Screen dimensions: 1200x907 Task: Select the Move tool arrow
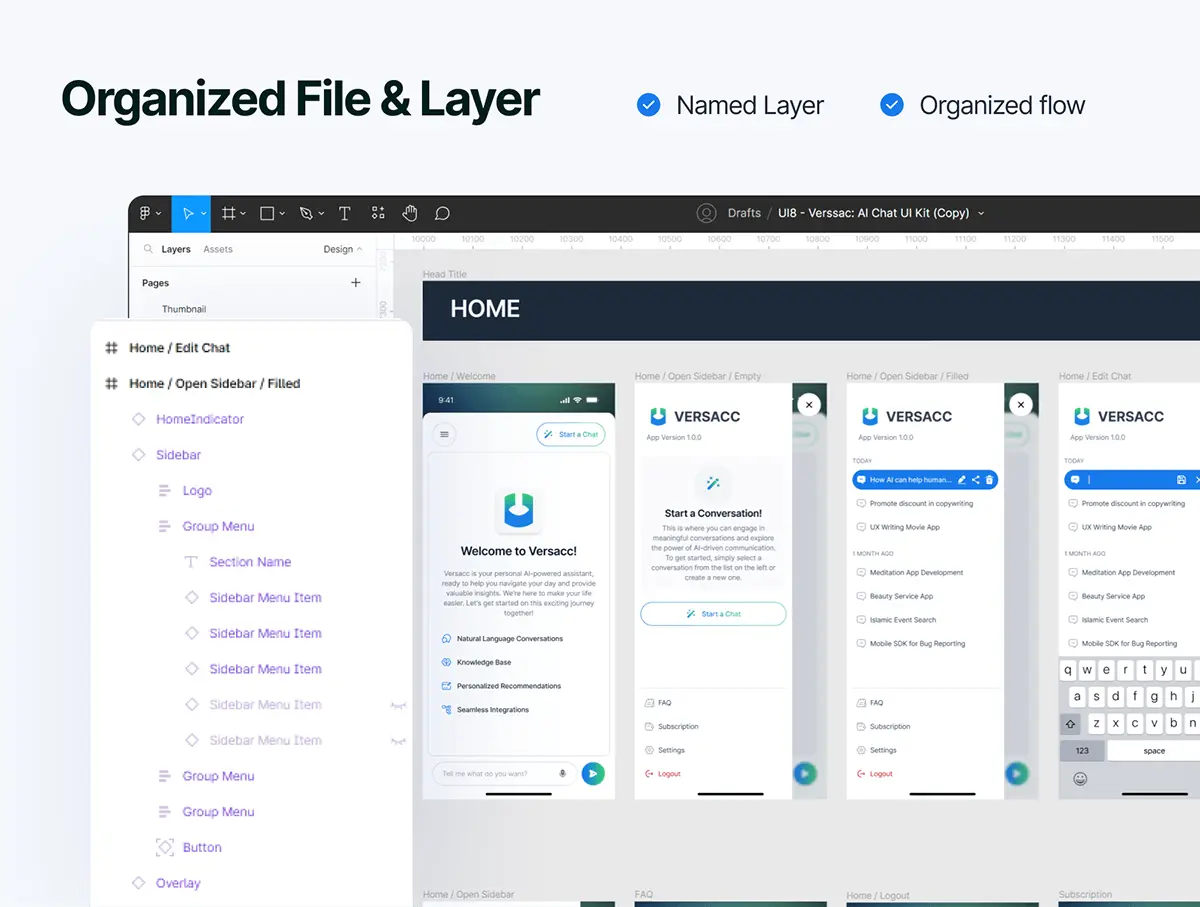[186, 213]
